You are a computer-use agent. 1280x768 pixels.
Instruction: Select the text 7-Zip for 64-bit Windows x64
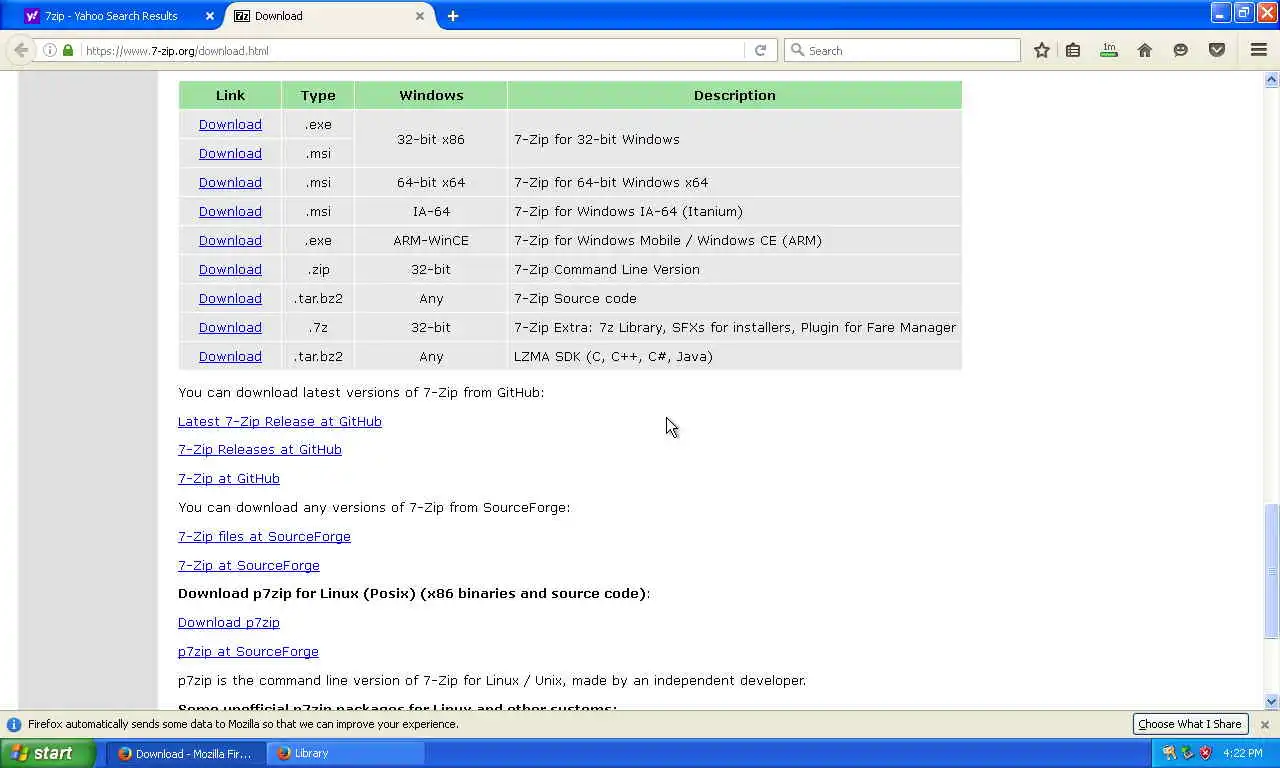[611, 182]
